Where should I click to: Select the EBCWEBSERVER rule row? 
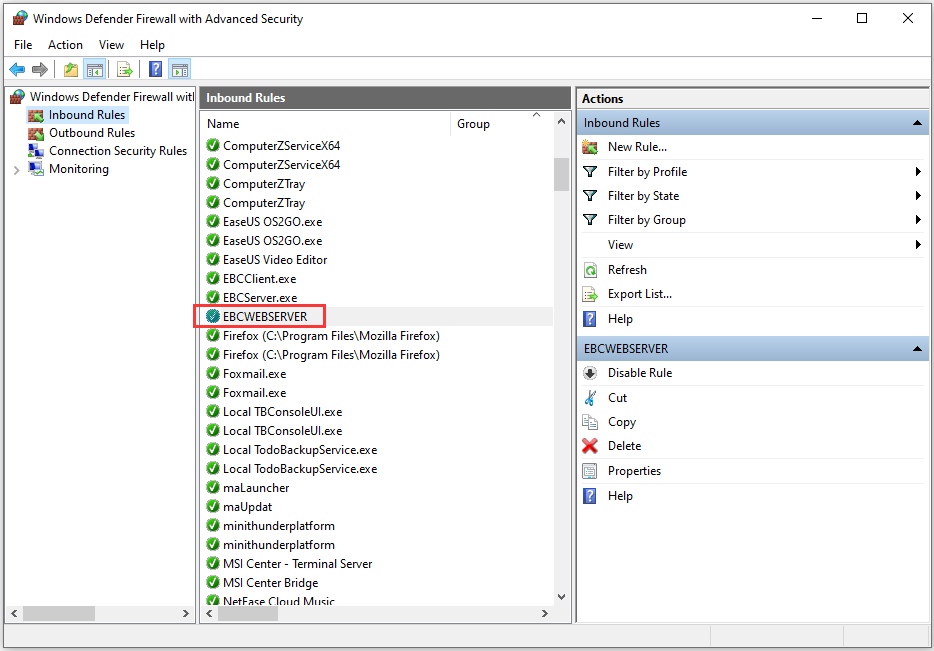[x=379, y=317]
